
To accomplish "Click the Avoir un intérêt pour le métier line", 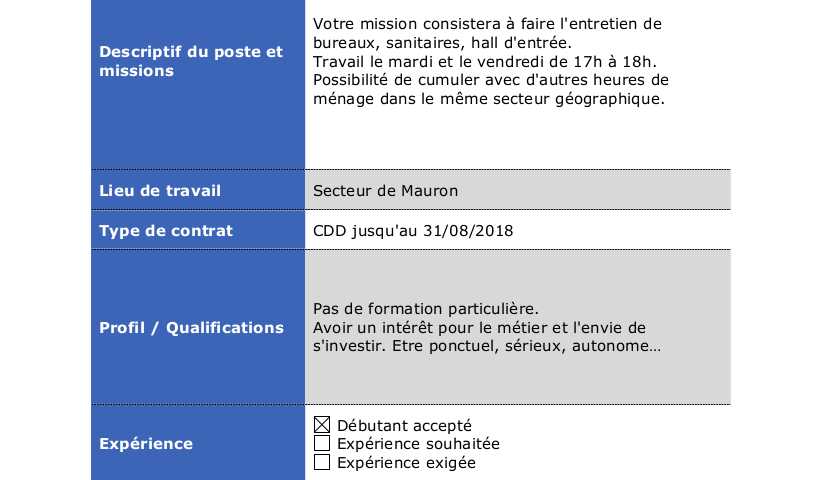I will coord(480,328).
